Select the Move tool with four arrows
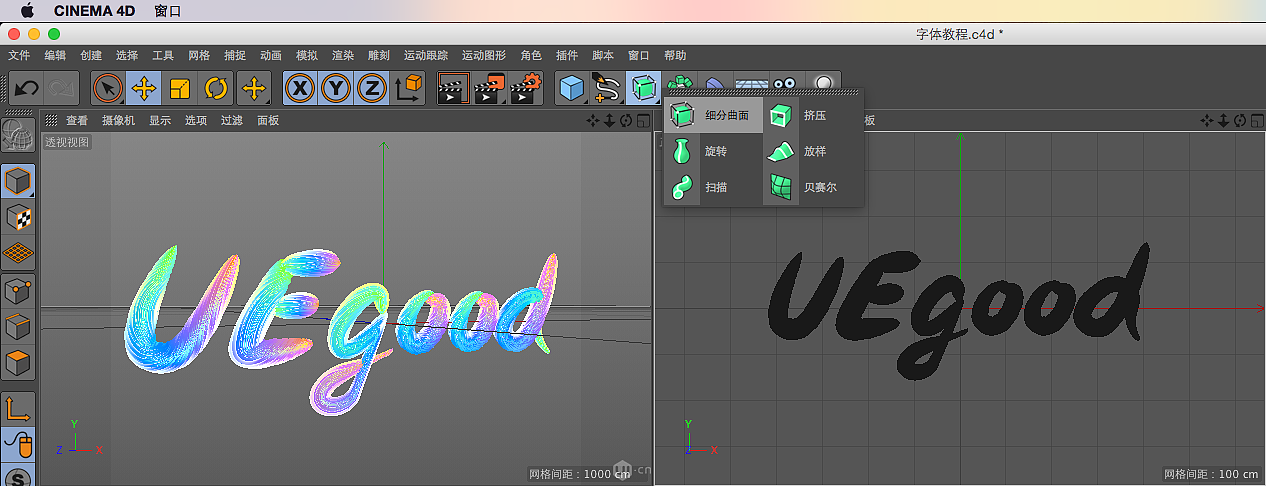Image resolution: width=1266 pixels, height=486 pixels. [144, 89]
